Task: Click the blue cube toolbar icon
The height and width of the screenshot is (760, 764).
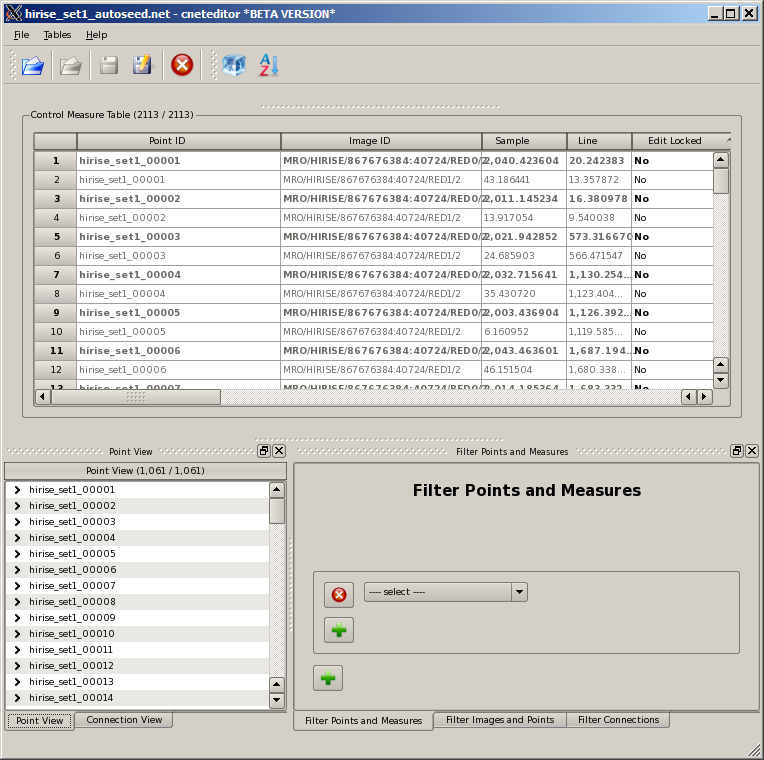Action: pos(233,65)
